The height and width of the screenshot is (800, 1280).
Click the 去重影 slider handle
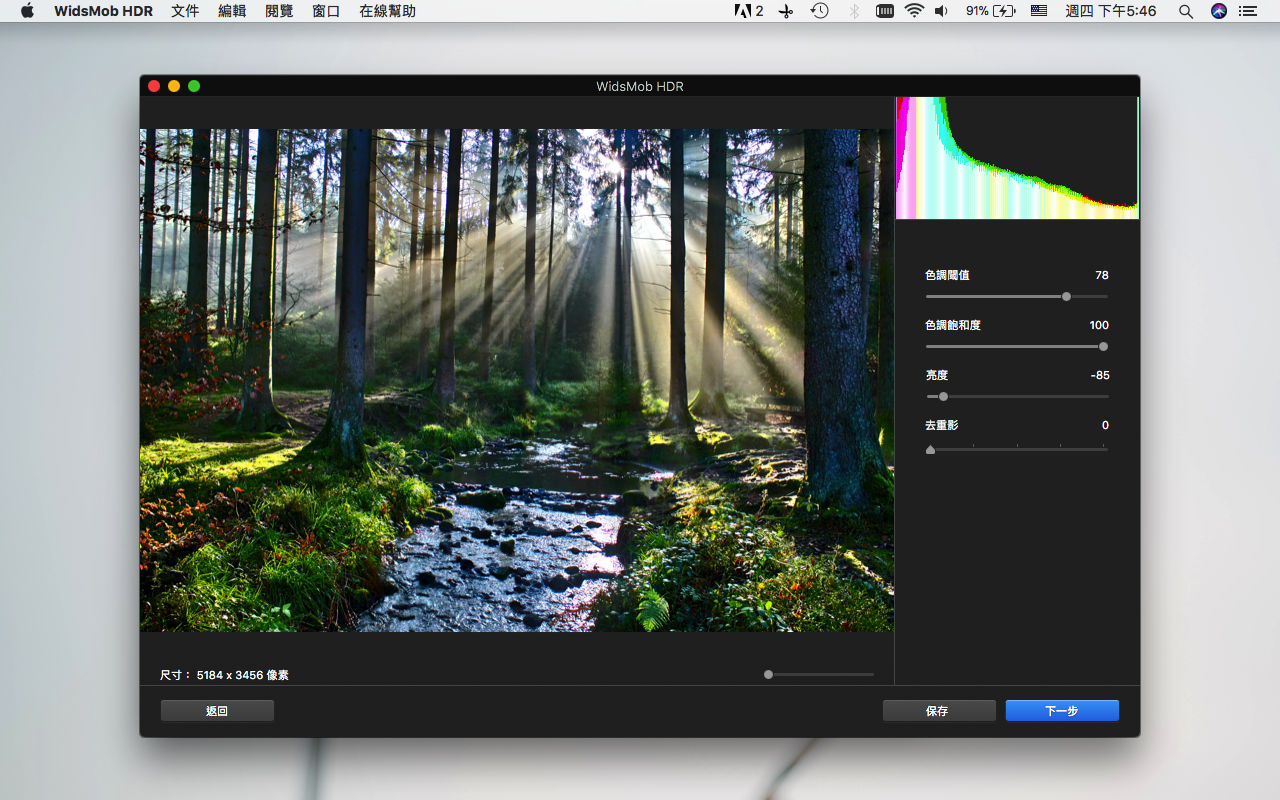[930, 449]
